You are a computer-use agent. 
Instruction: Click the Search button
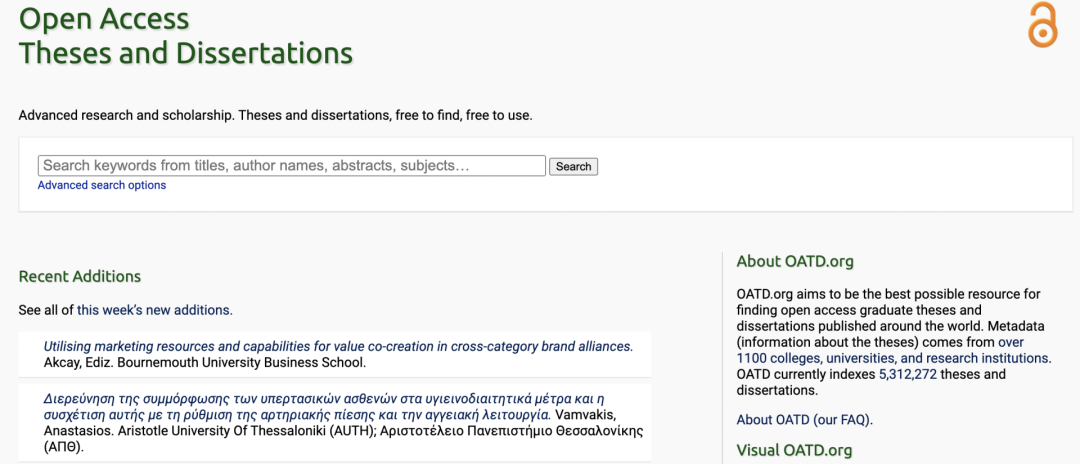(x=573, y=167)
